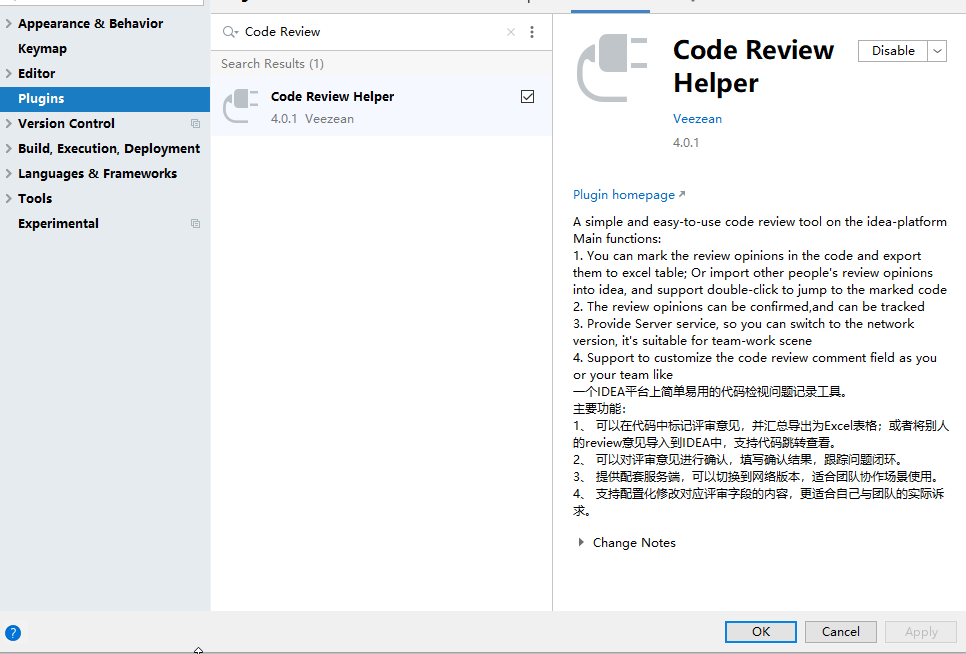Click the search magnifier icon in plugin search
Screen dimensions: 966x654
tap(230, 32)
